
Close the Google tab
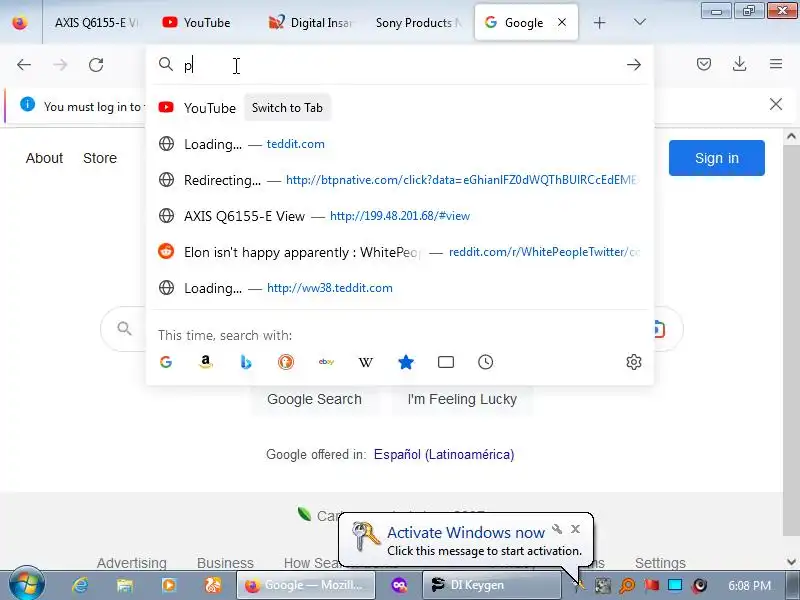562,22
